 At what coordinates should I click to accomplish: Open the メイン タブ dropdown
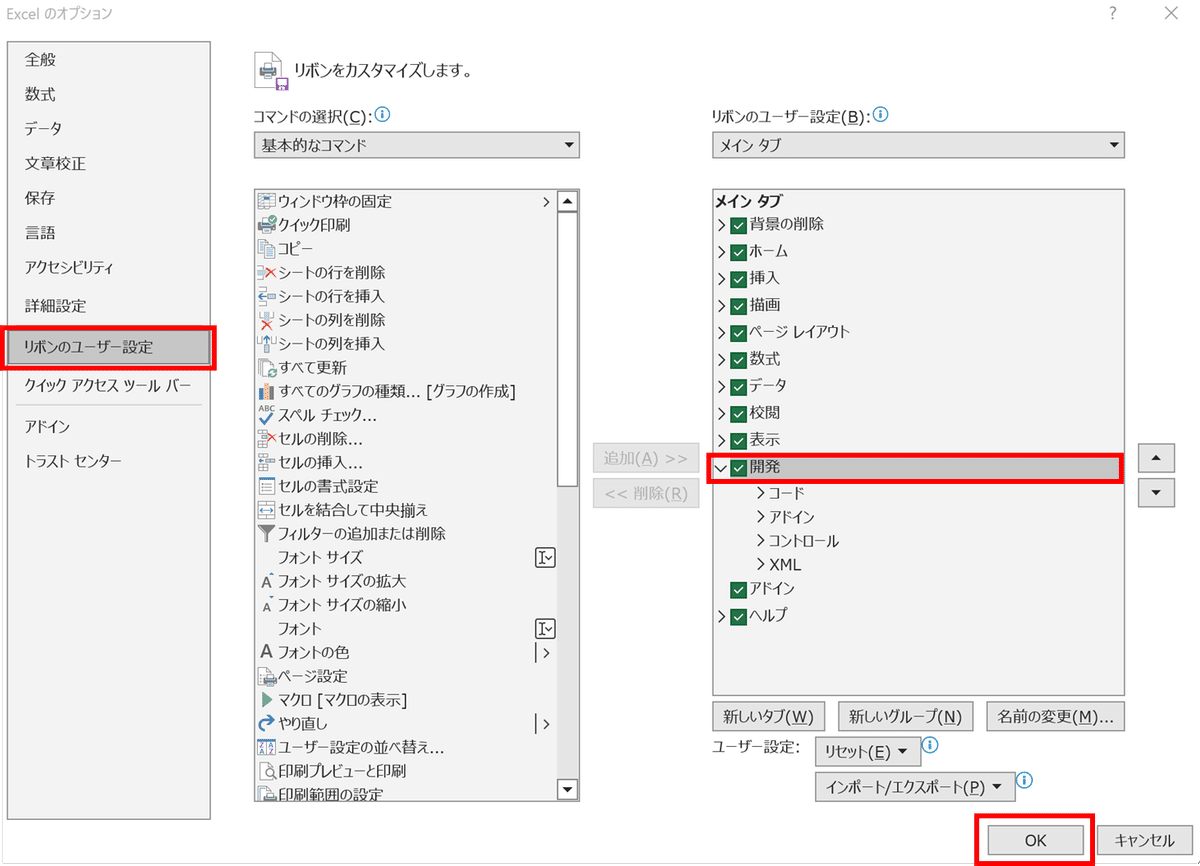coord(918,145)
